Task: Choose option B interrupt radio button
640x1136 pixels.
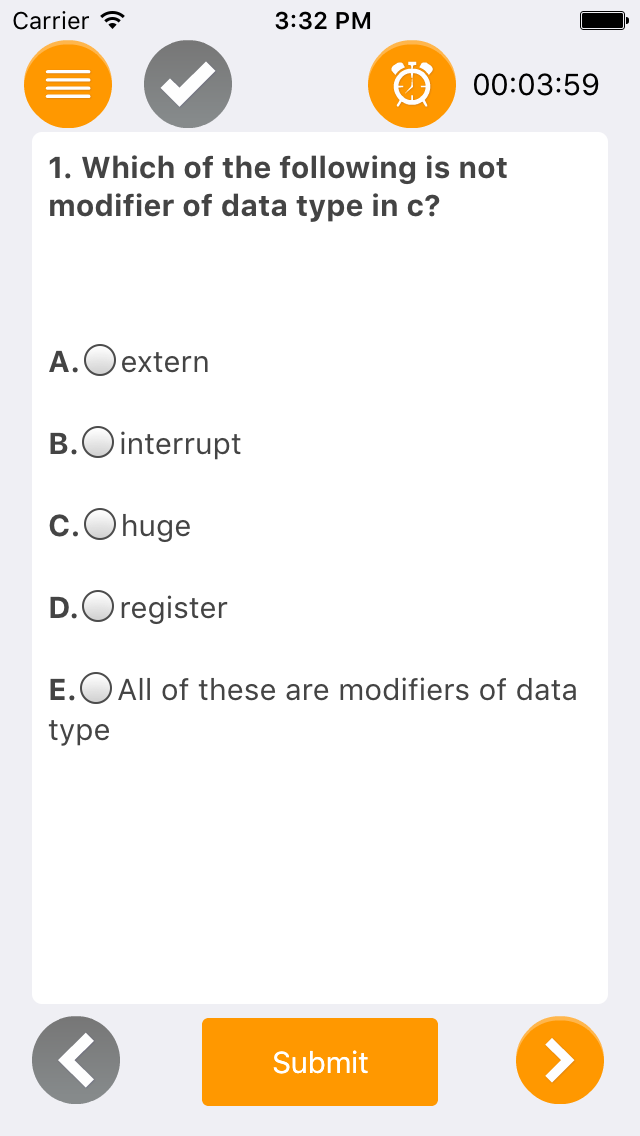Action: point(98,443)
